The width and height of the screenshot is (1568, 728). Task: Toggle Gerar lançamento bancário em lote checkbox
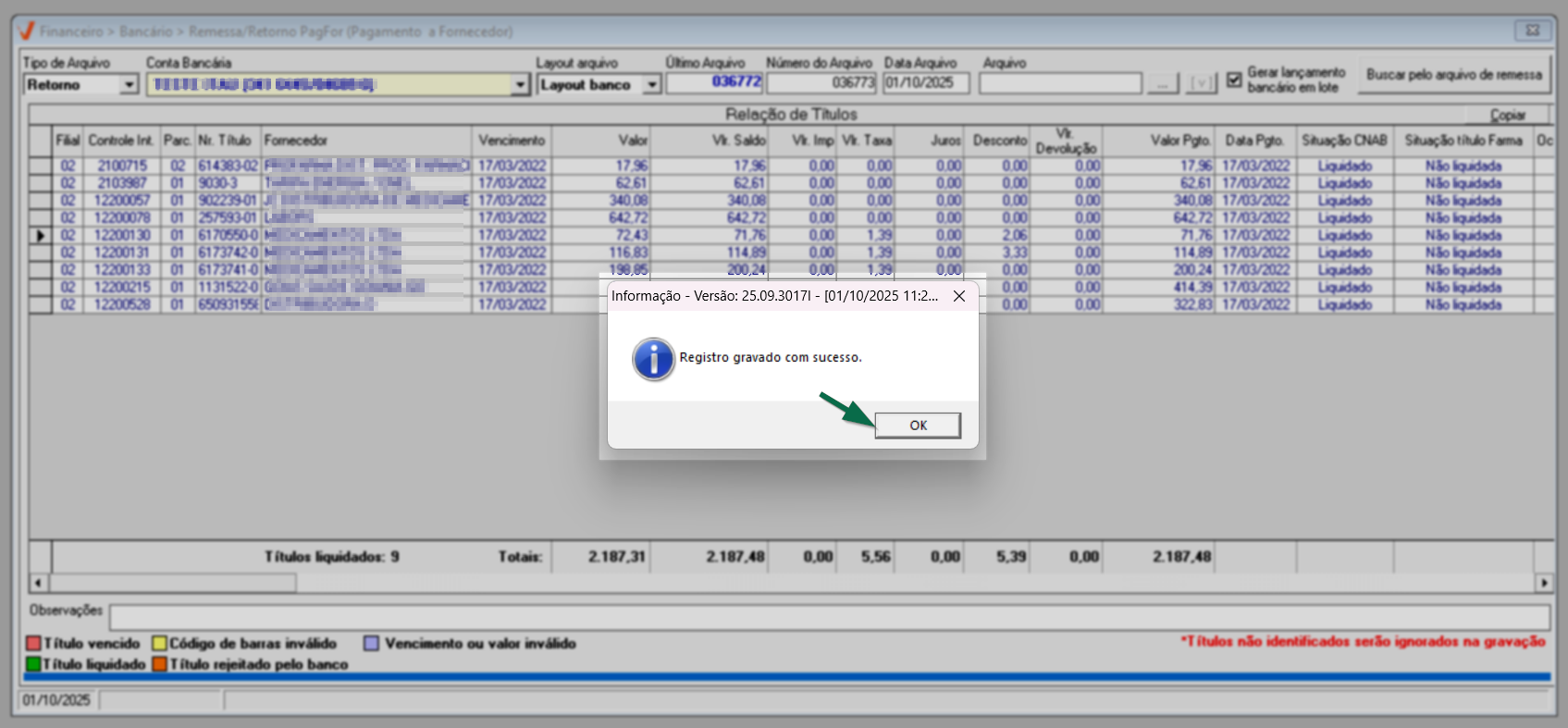click(x=1234, y=80)
